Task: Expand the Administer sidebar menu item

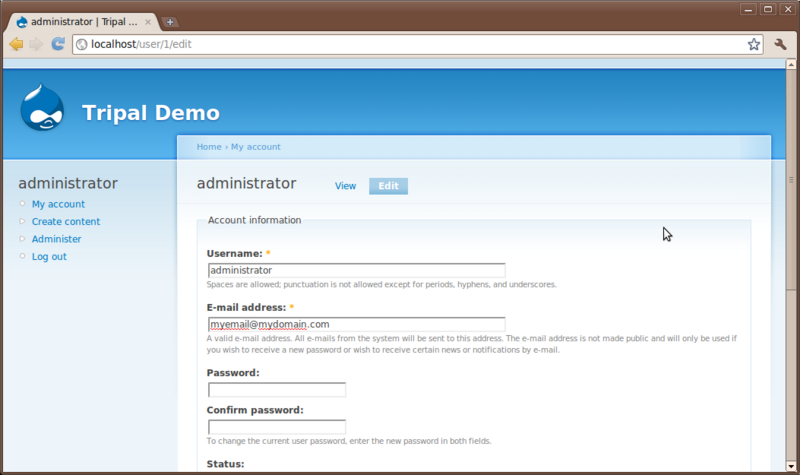Action: (x=56, y=239)
